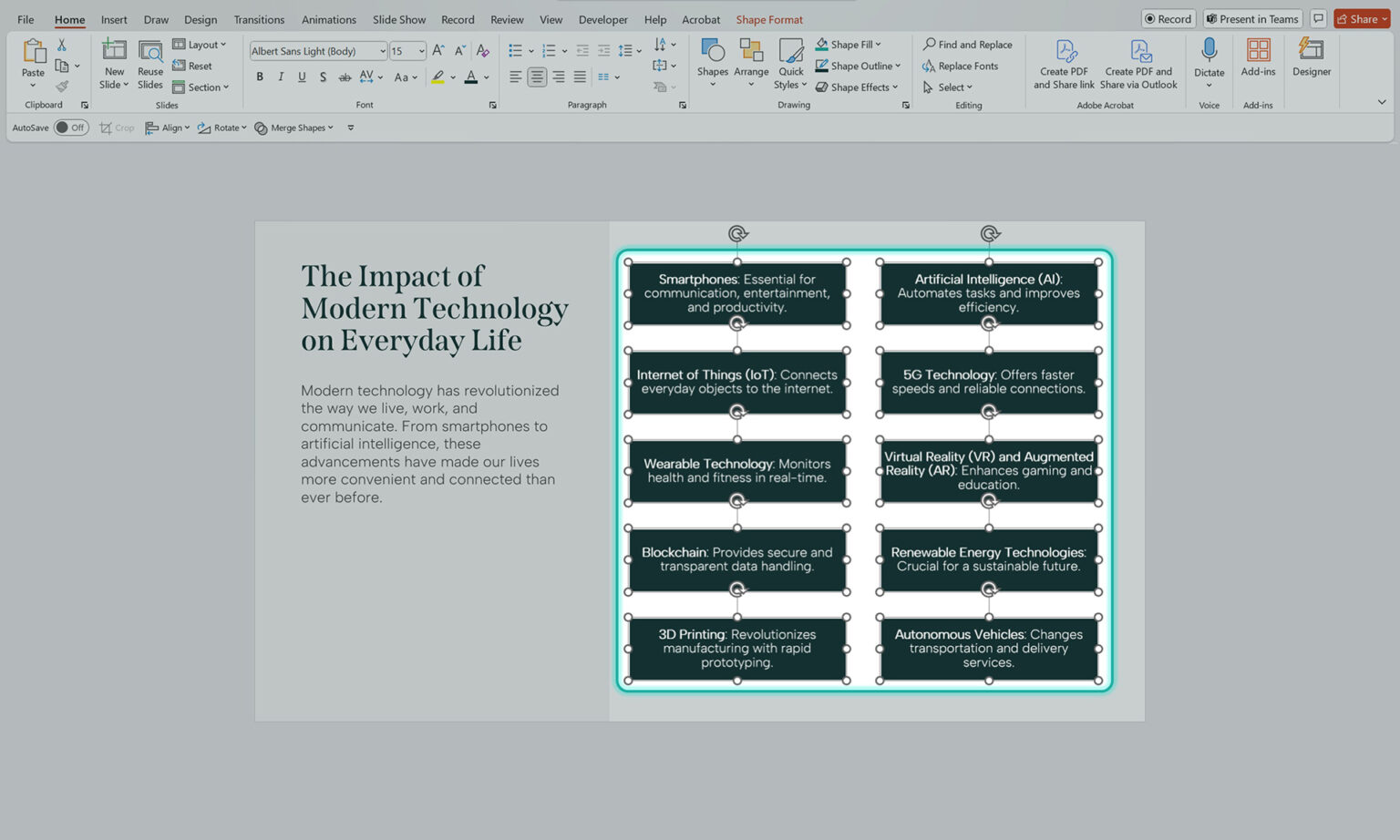Select the Arrange tool
Image resolution: width=1400 pixels, height=840 pixels.
751,64
